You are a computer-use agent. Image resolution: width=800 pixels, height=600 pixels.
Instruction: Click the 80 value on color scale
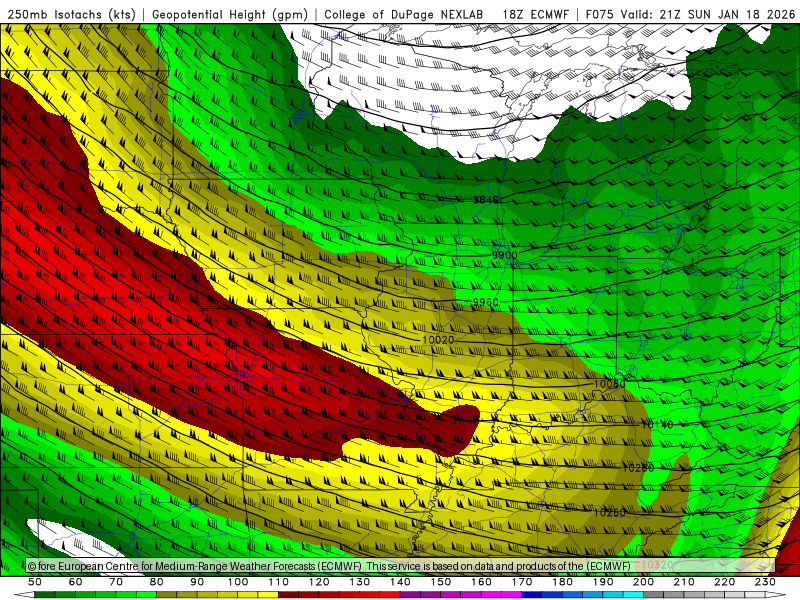(x=157, y=582)
